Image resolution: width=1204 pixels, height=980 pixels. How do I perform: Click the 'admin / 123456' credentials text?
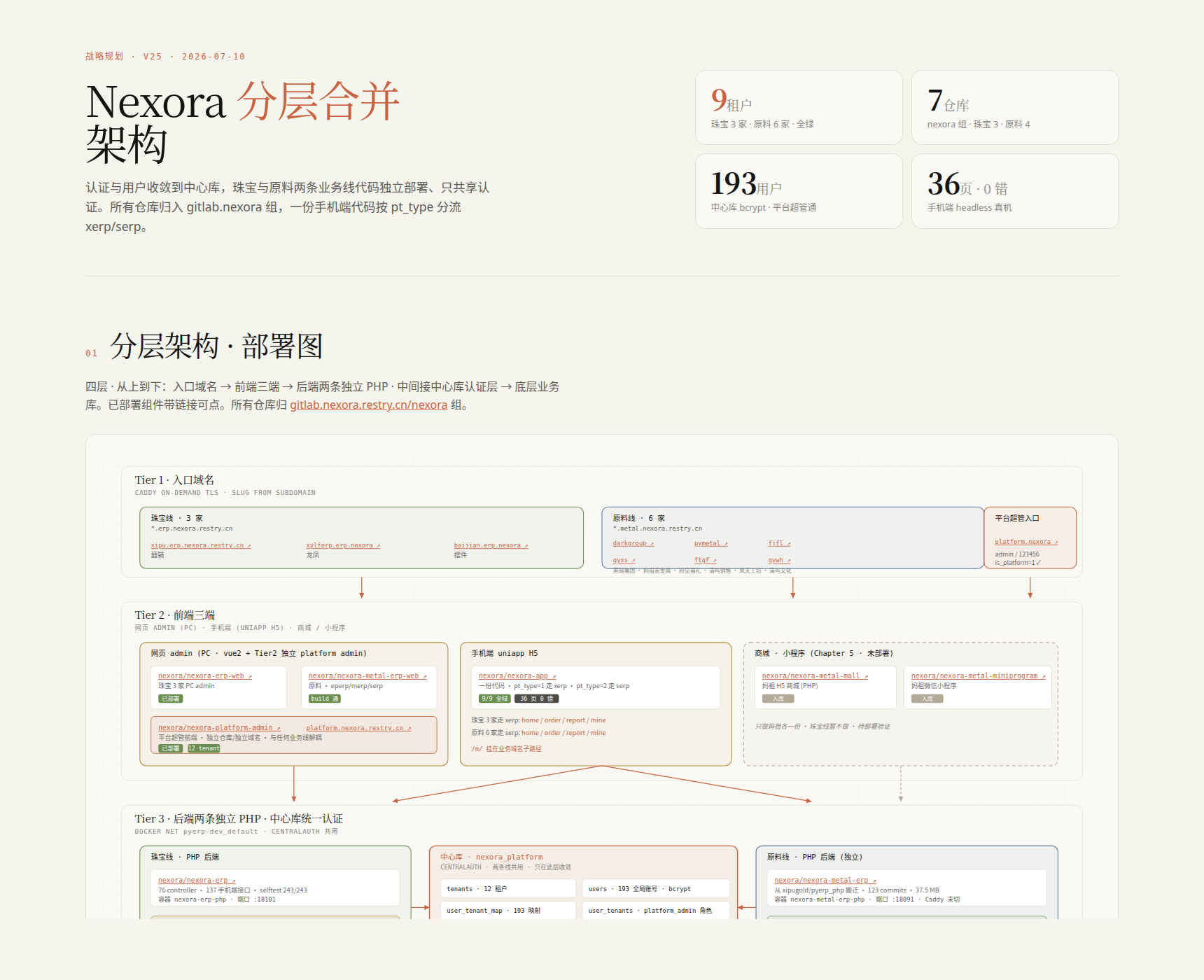tap(1017, 554)
